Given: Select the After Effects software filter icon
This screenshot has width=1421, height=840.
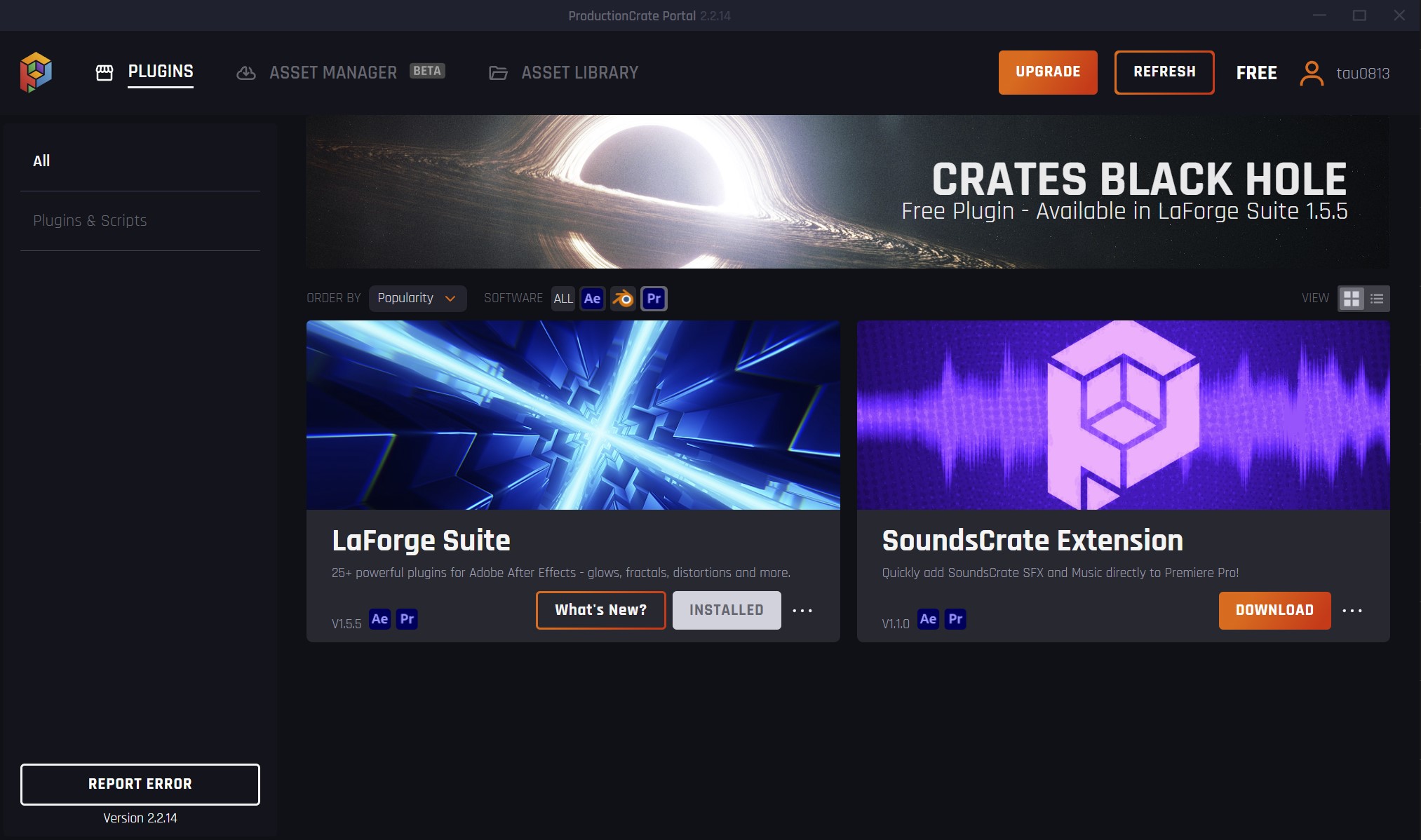Looking at the screenshot, I should click(592, 298).
